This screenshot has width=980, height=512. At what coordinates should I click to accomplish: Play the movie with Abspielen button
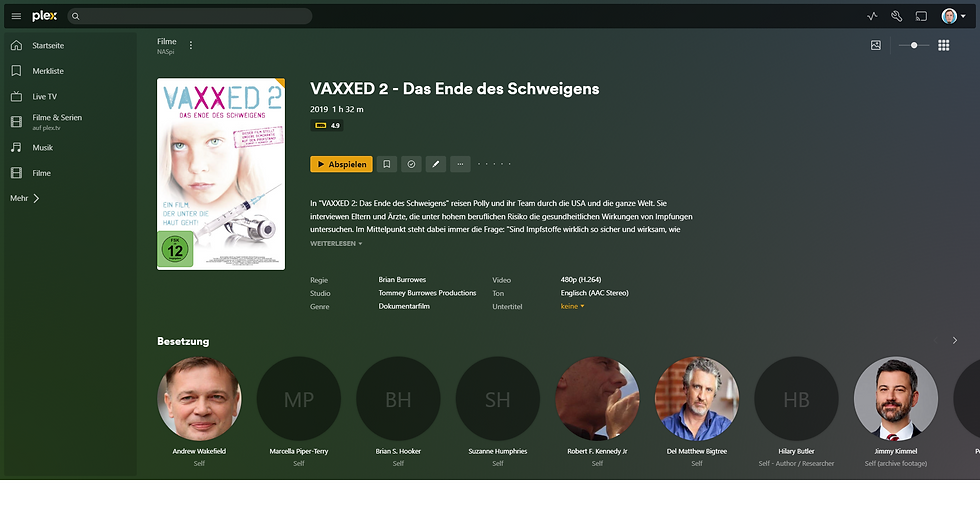pos(341,164)
